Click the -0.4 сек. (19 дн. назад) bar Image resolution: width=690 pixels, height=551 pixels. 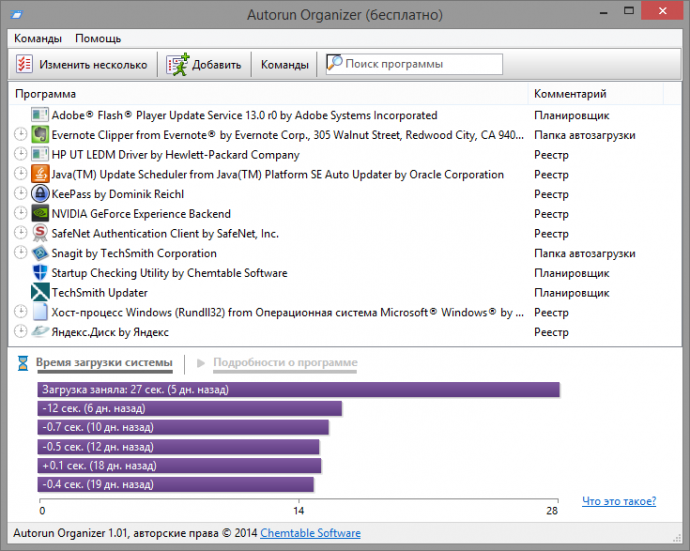pyautogui.click(x=176, y=485)
